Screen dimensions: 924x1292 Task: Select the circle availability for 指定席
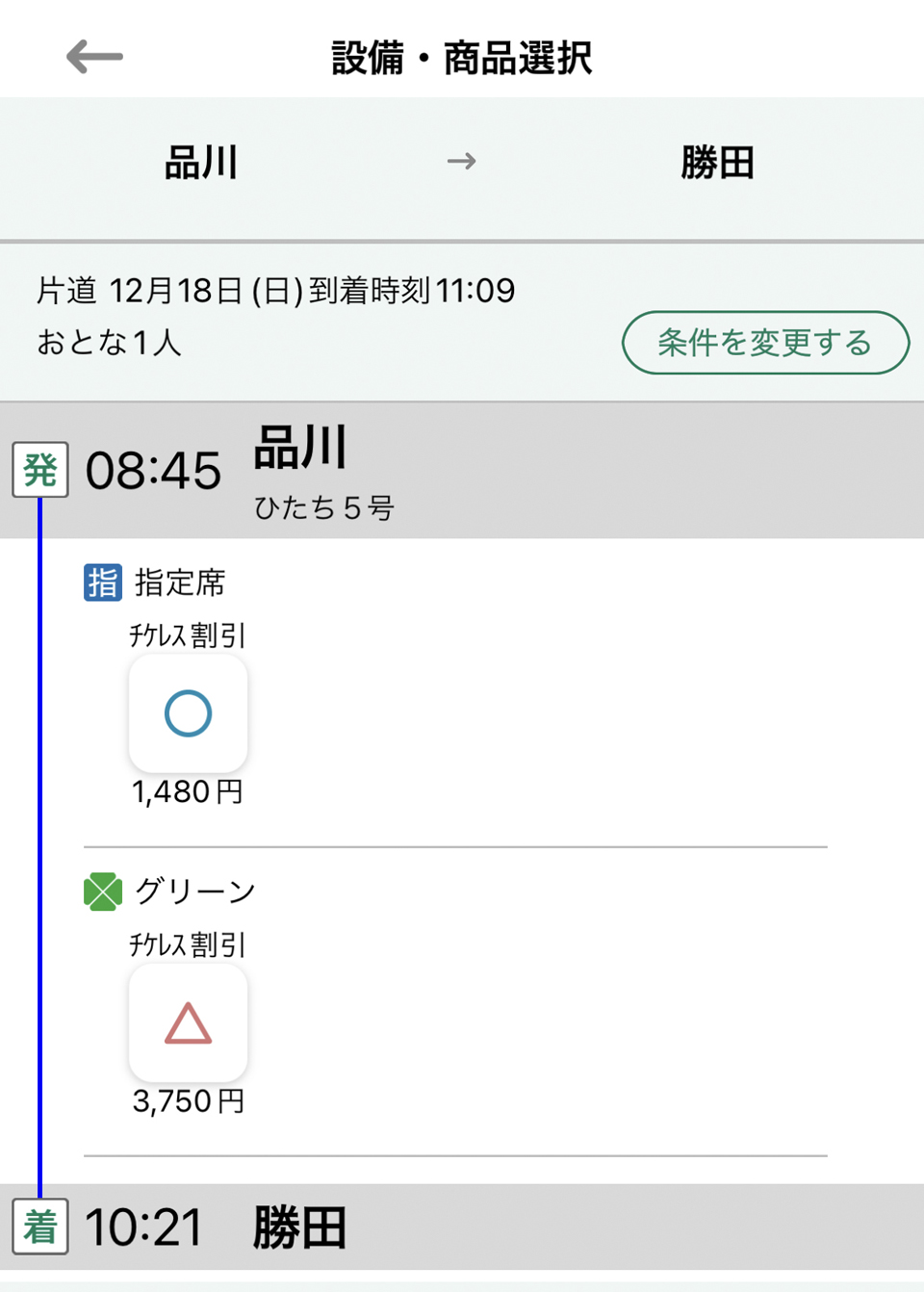[189, 713]
